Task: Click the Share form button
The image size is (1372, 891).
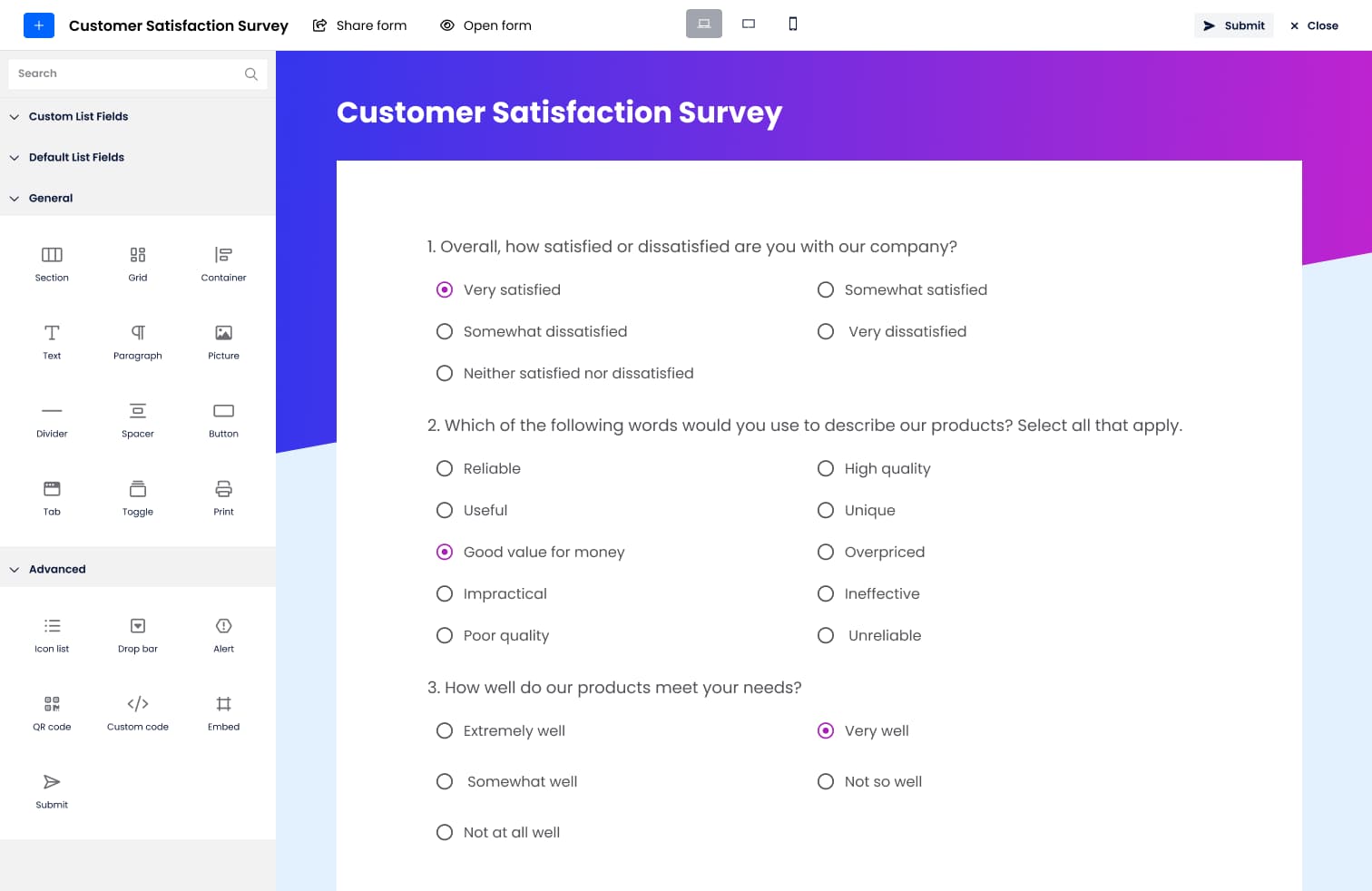Action: point(360,25)
